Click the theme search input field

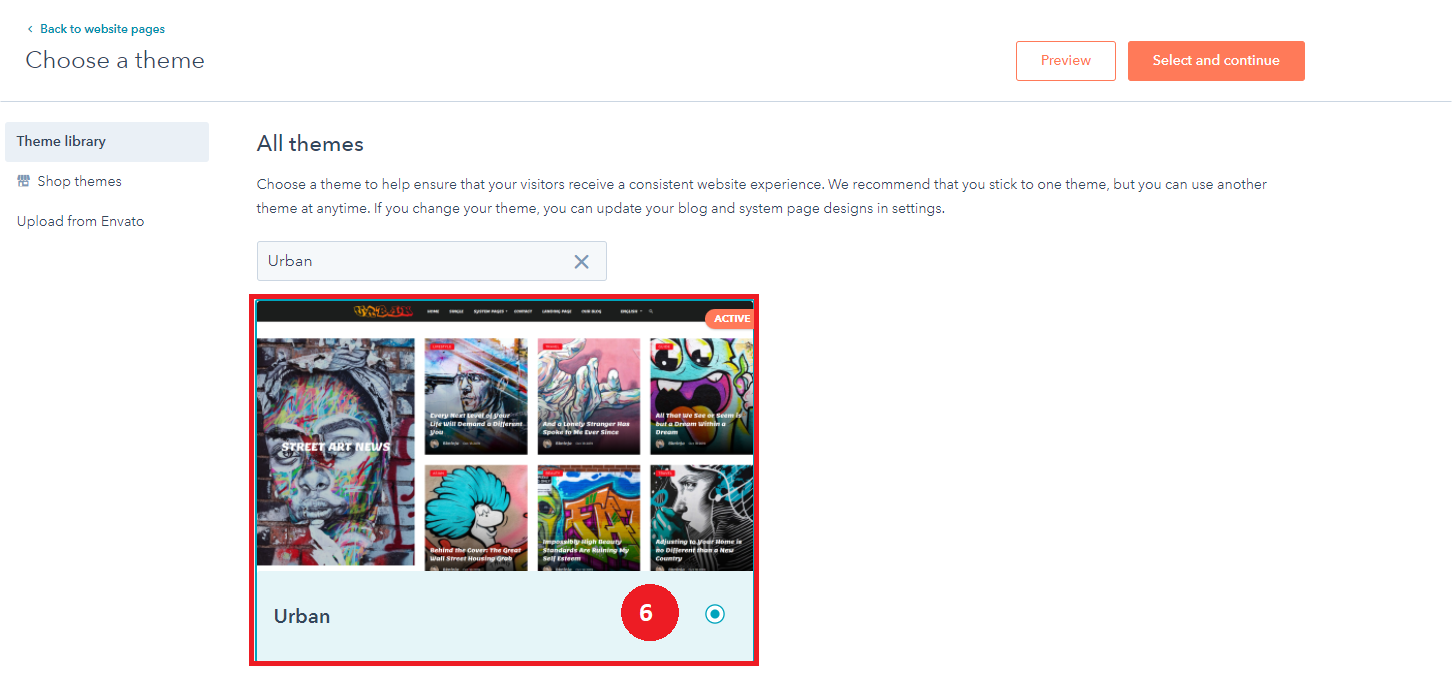pos(410,261)
